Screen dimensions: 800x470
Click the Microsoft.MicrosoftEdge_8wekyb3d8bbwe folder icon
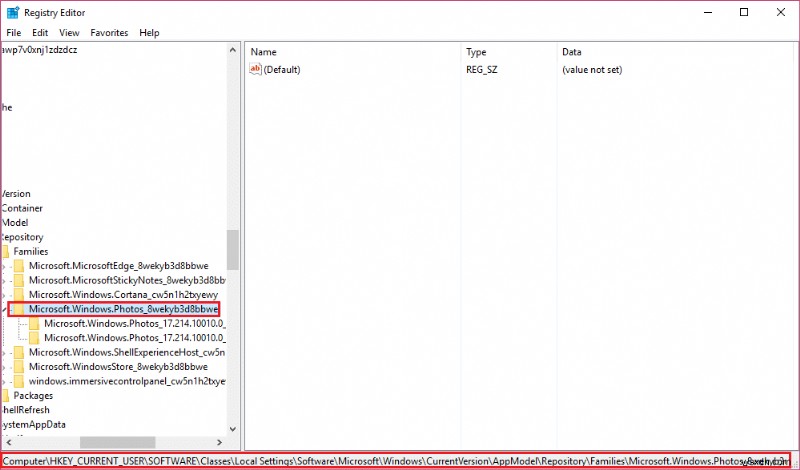point(19,266)
